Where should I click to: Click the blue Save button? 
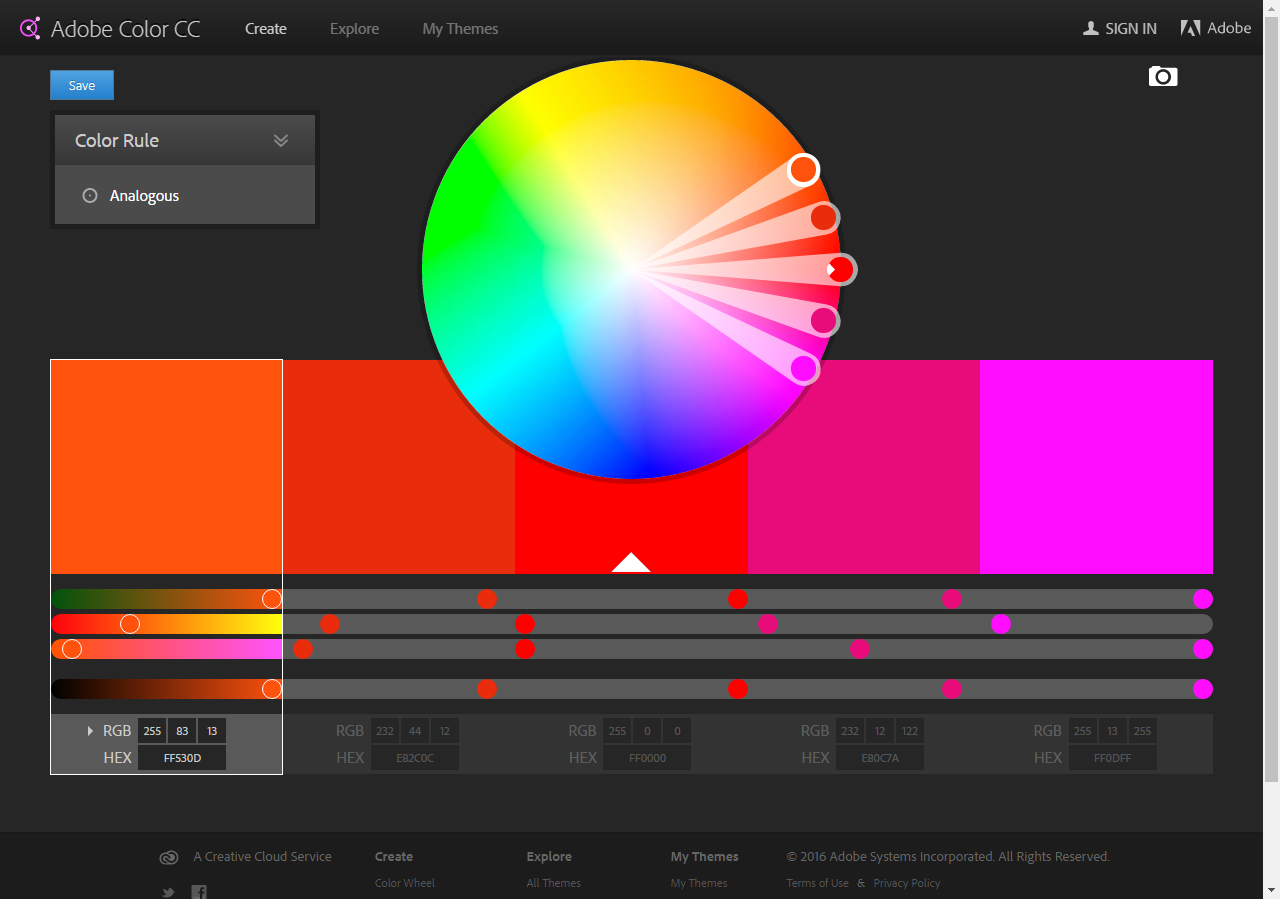[x=82, y=86]
